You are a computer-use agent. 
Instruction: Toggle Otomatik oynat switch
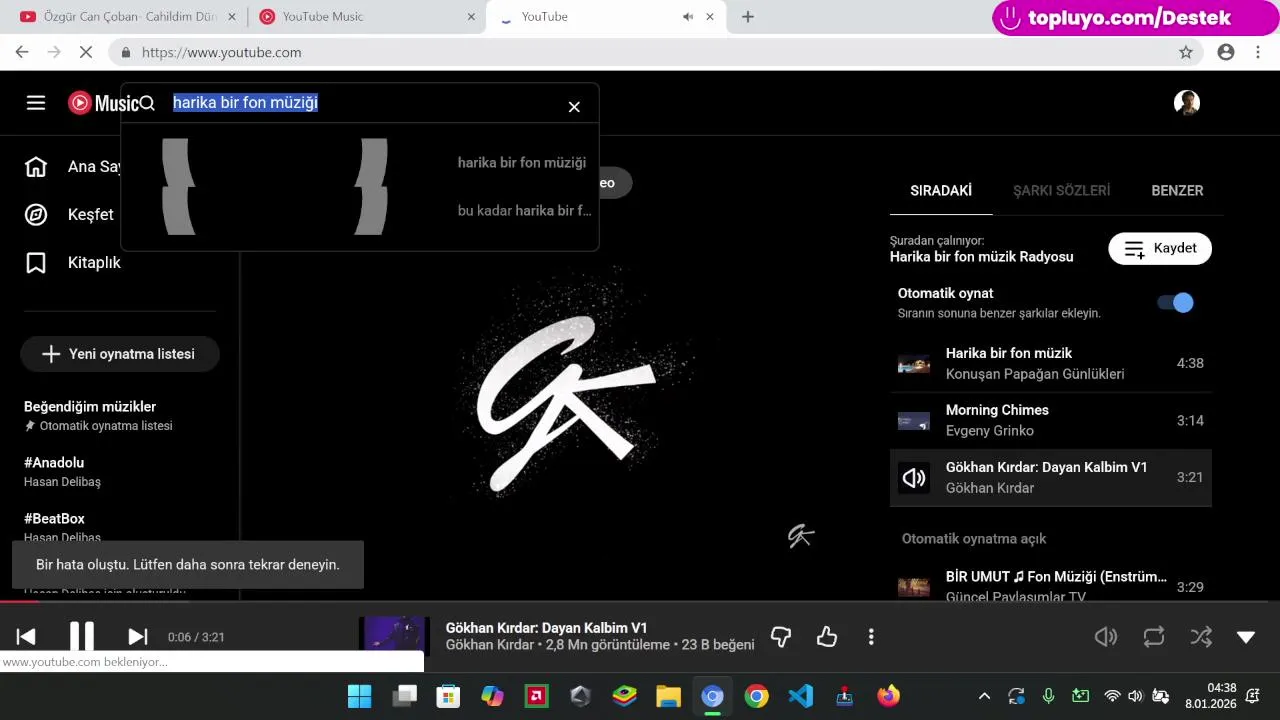(x=1176, y=302)
